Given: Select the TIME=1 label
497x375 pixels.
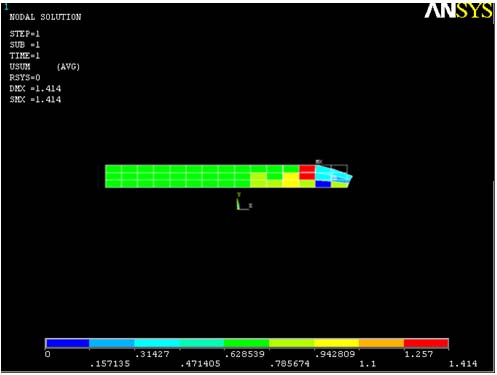Looking at the screenshot, I should 25,56.
